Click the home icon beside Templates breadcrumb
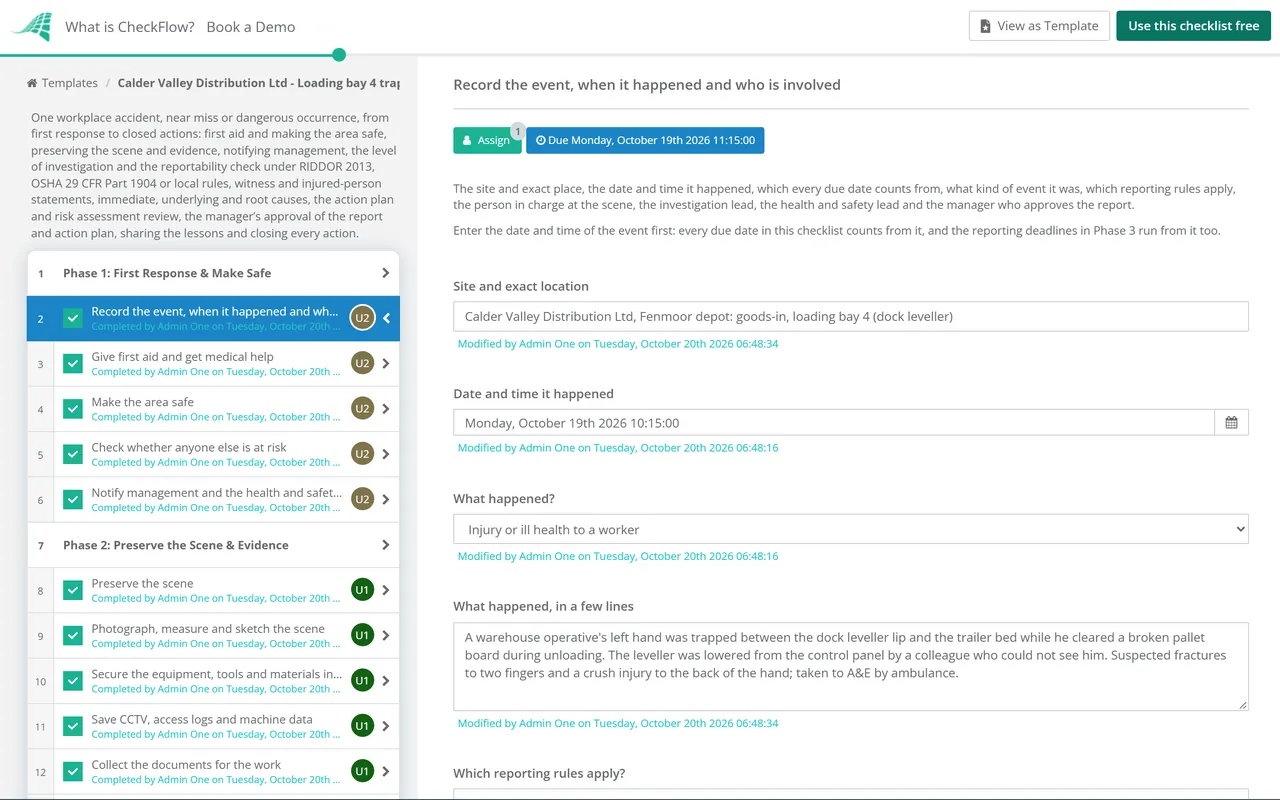 32,83
